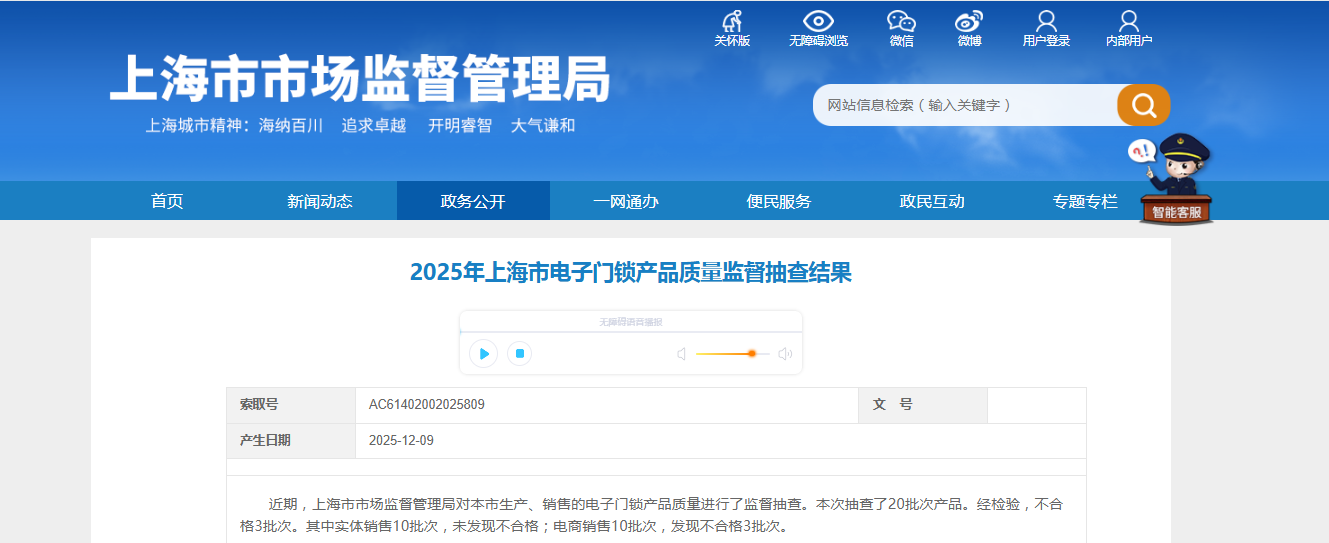Image resolution: width=1329 pixels, height=543 pixels.
Task: Select the 政务公开 navigation tab
Action: (x=473, y=201)
